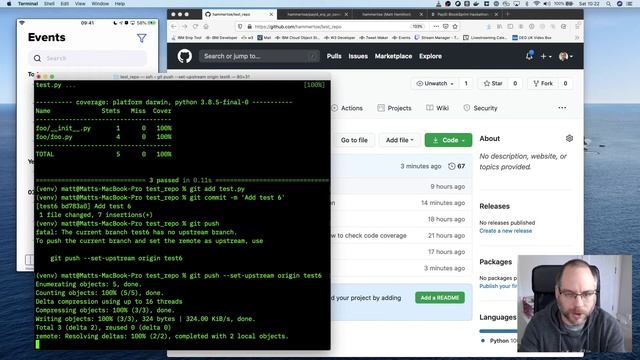Click the browser back arrow
Screen dimensions: 640x360
coord(173,26)
